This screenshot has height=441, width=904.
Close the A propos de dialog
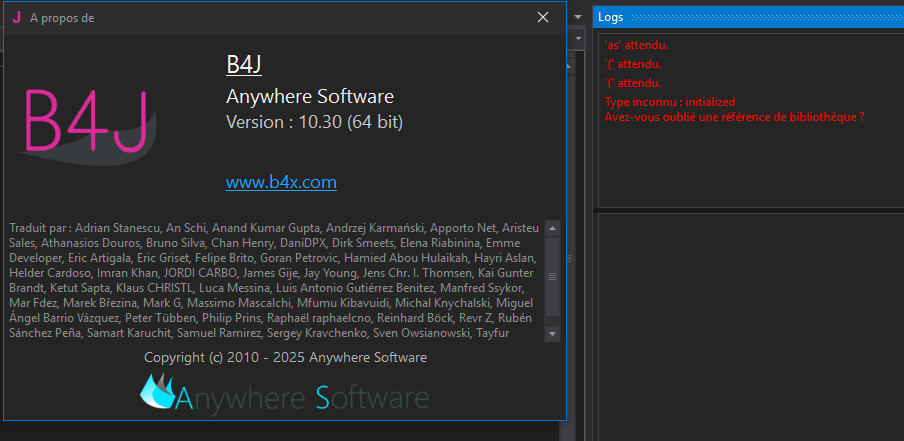[x=543, y=18]
